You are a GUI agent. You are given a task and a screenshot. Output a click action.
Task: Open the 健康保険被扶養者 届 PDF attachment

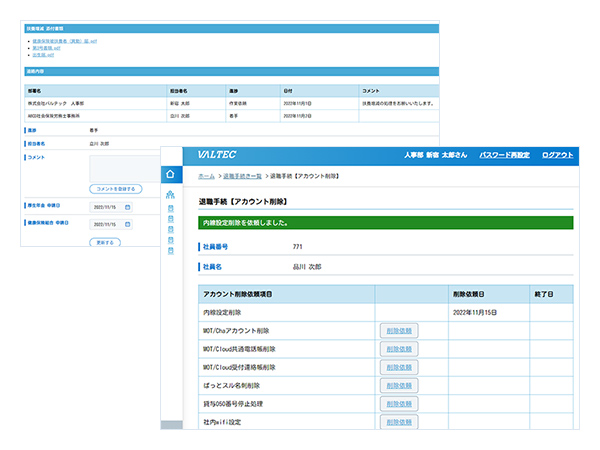tap(64, 41)
